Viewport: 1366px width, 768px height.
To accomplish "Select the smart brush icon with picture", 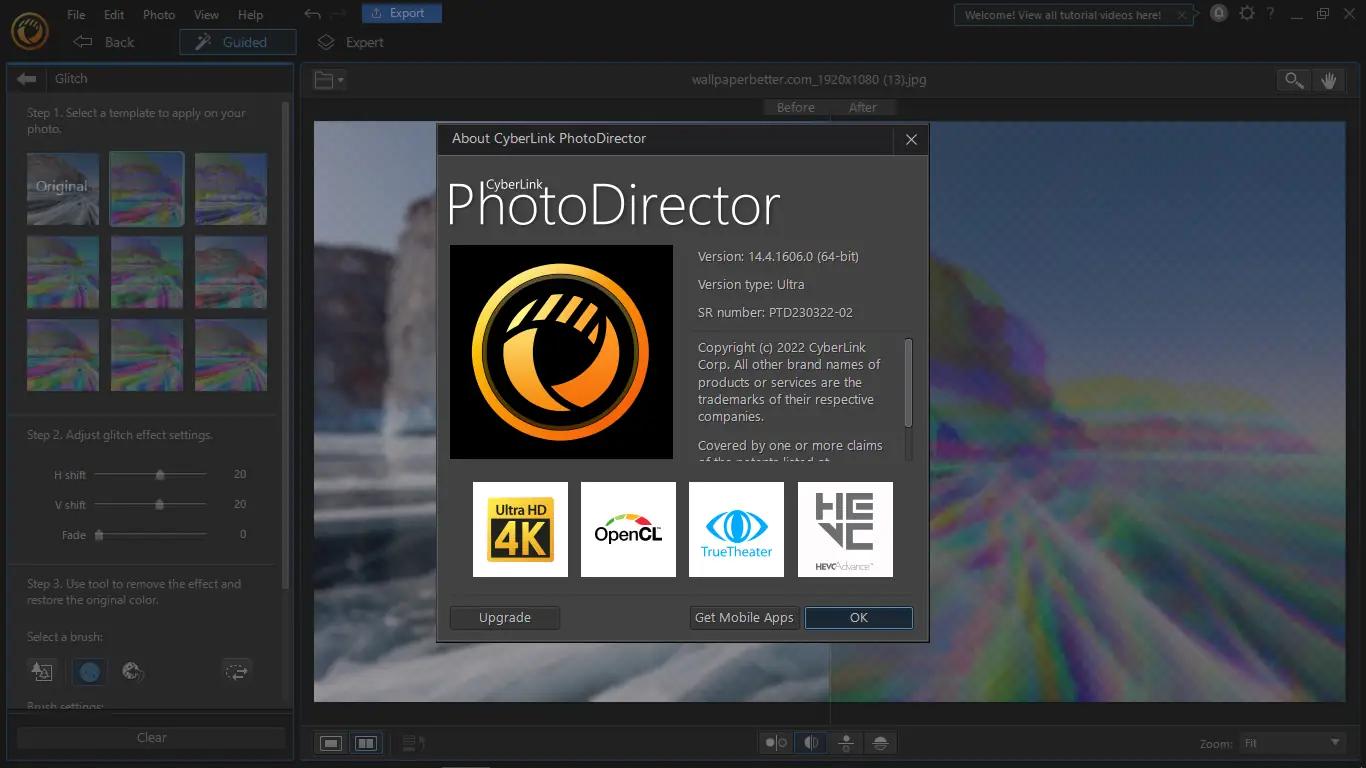I will [x=41, y=671].
